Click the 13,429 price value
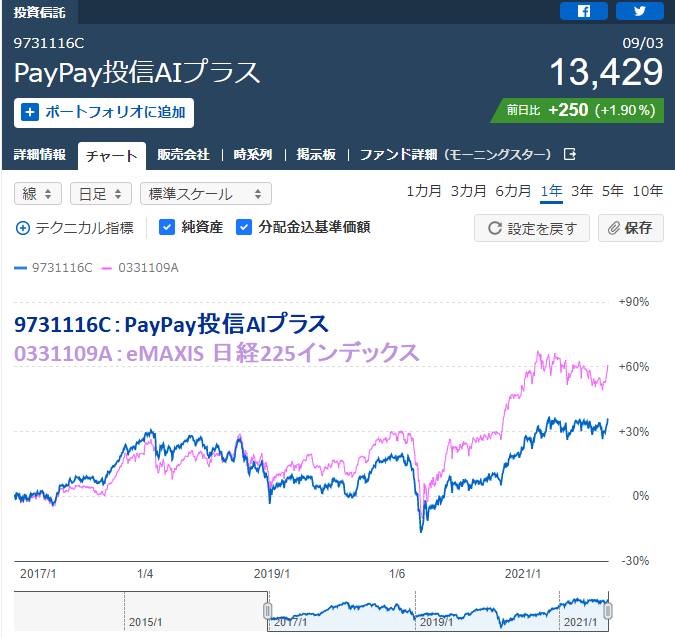Image resolution: width=675 pixels, height=638 pixels. pos(606,72)
